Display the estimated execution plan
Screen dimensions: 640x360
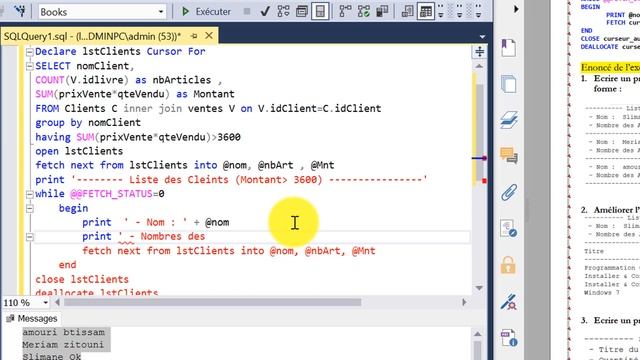click(x=283, y=11)
